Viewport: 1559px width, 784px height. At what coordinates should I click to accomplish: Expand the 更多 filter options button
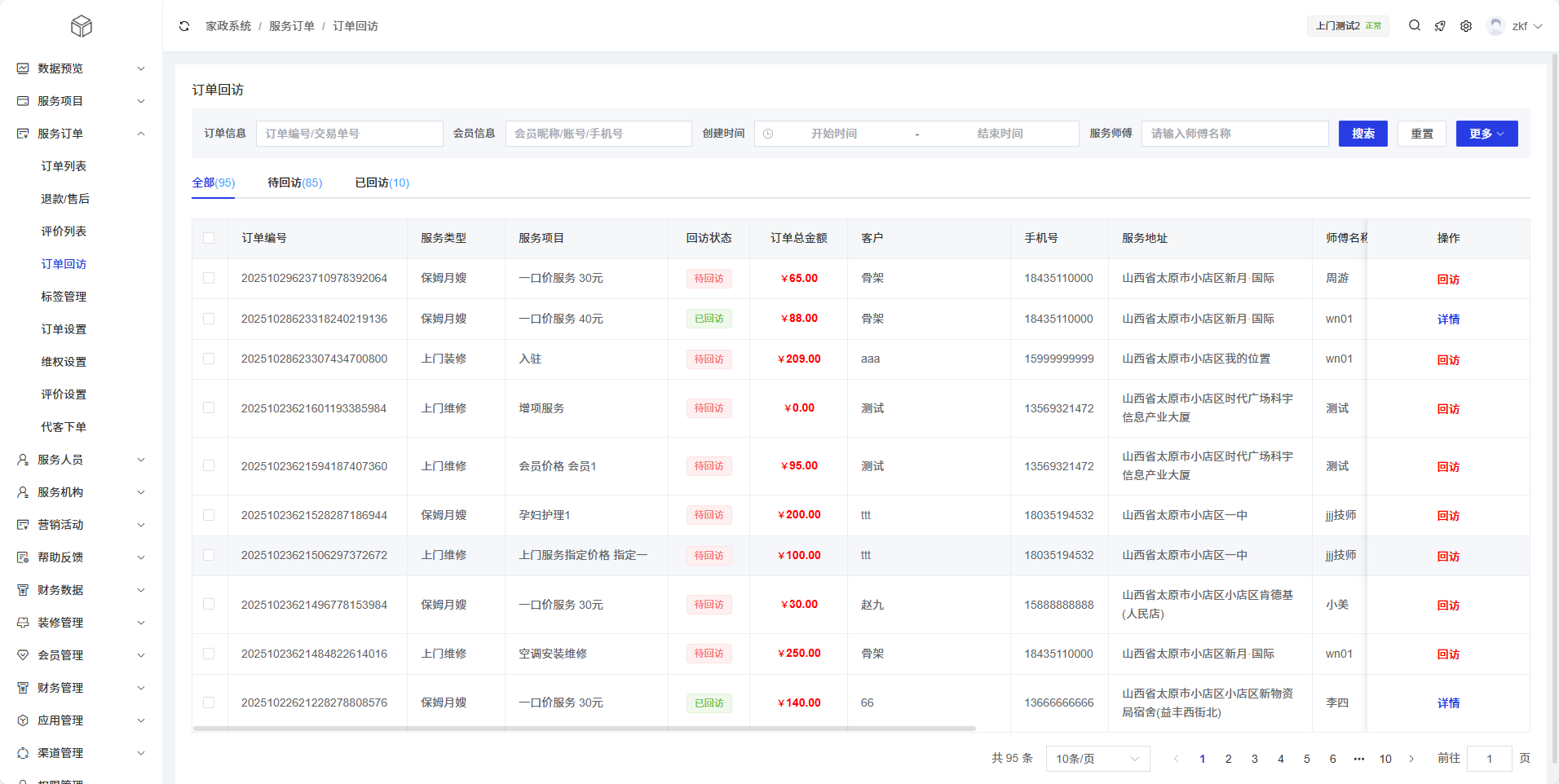[1486, 134]
